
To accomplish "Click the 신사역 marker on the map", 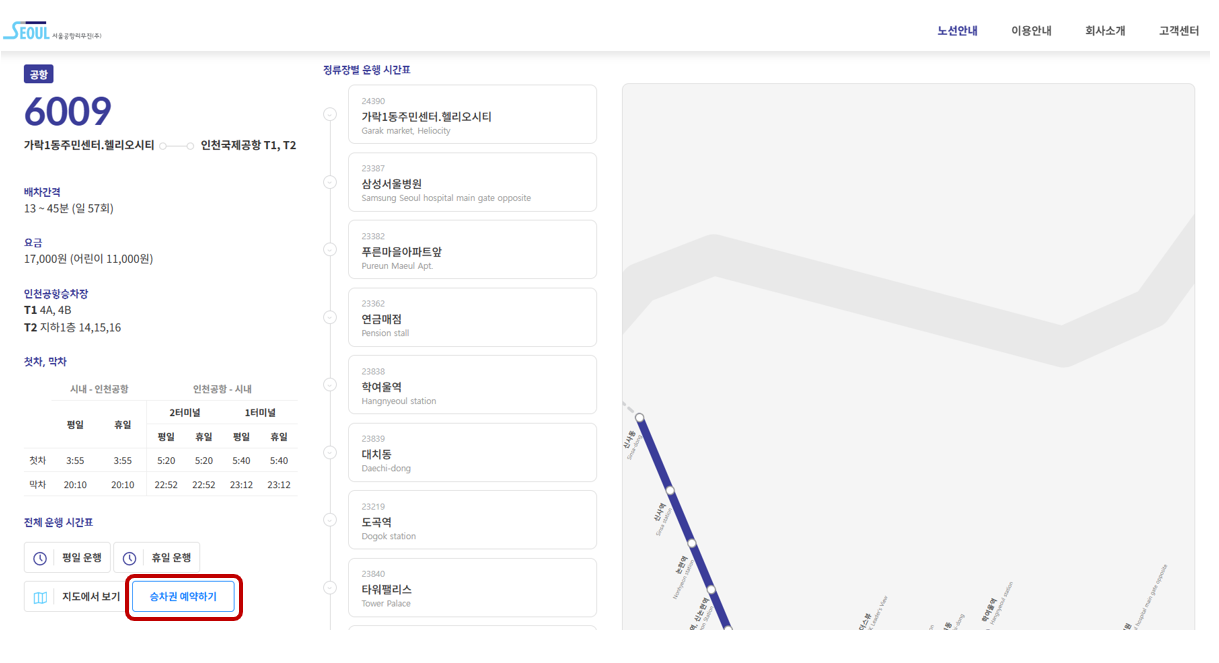I will pos(670,491).
